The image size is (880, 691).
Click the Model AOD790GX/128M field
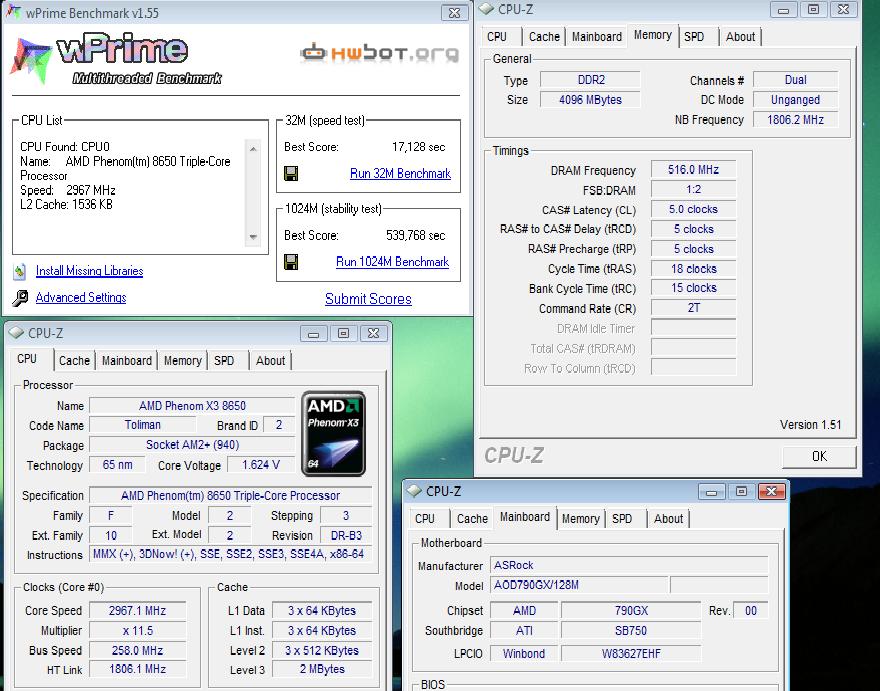click(579, 585)
